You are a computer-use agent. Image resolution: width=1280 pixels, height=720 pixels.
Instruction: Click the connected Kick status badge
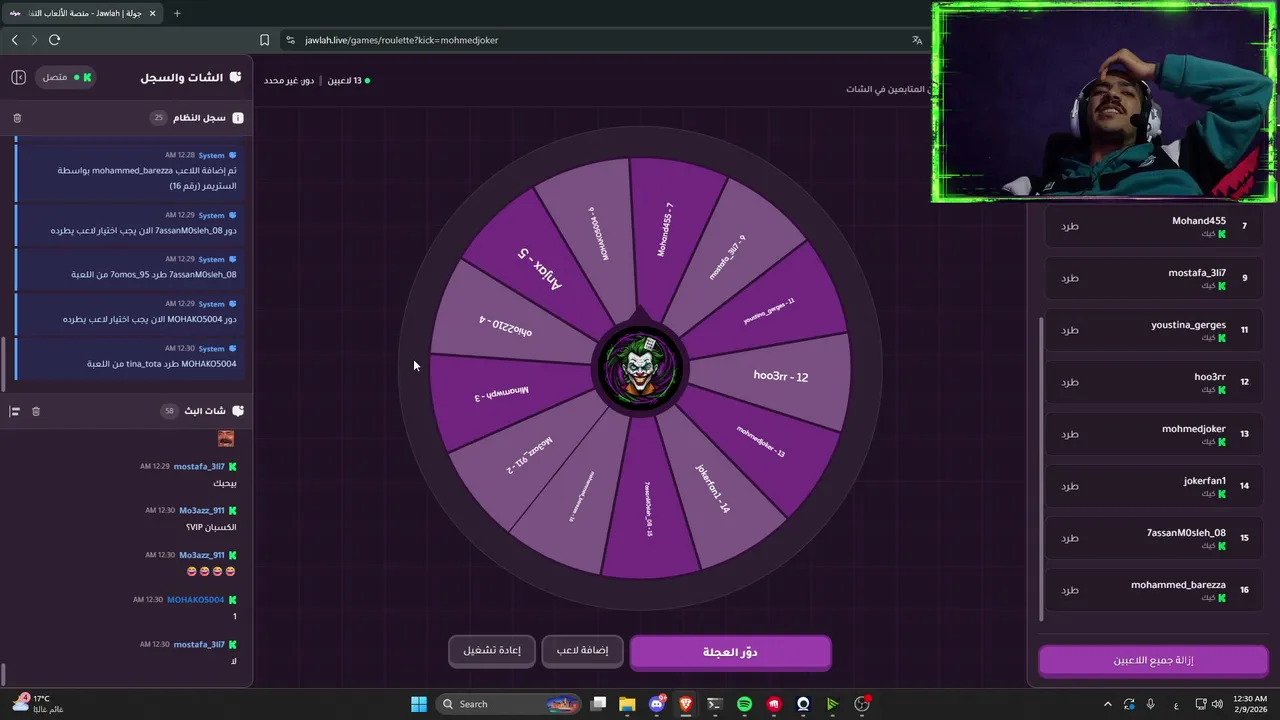point(66,77)
